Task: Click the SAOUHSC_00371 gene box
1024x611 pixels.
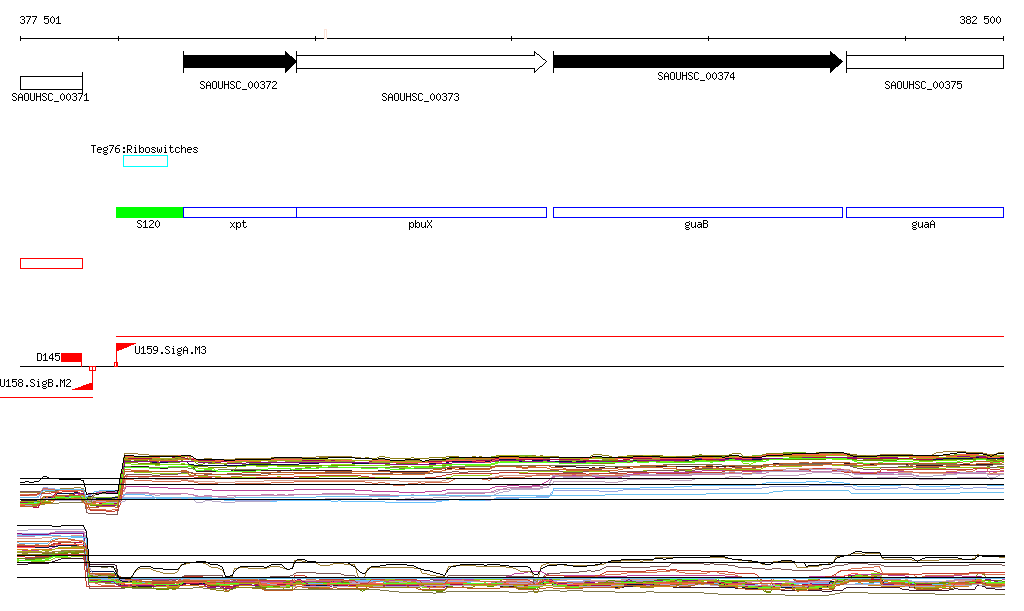Action: point(51,82)
